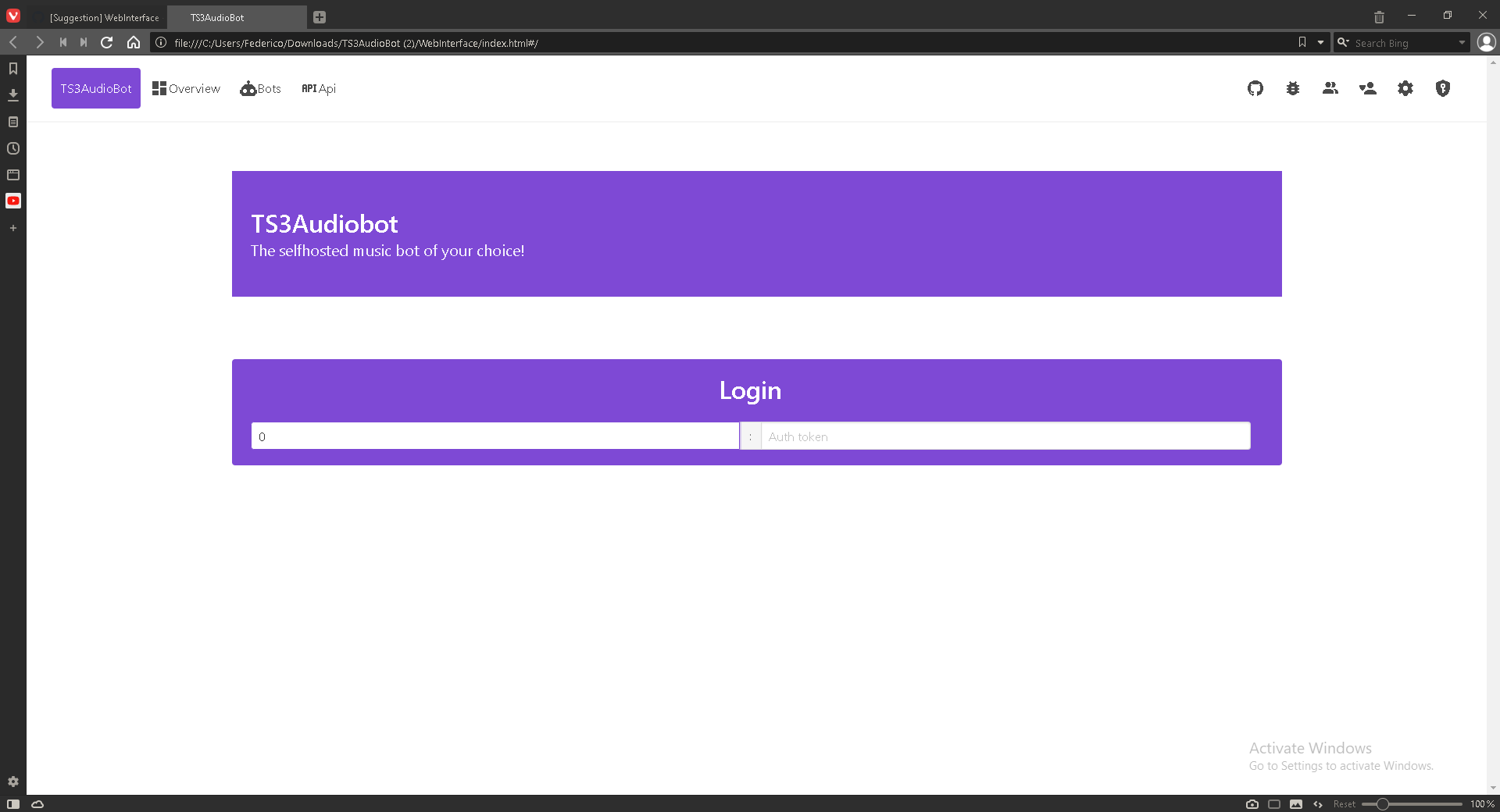Click the group of users icon in the navbar
This screenshot has height=812, width=1500.
1331,88
